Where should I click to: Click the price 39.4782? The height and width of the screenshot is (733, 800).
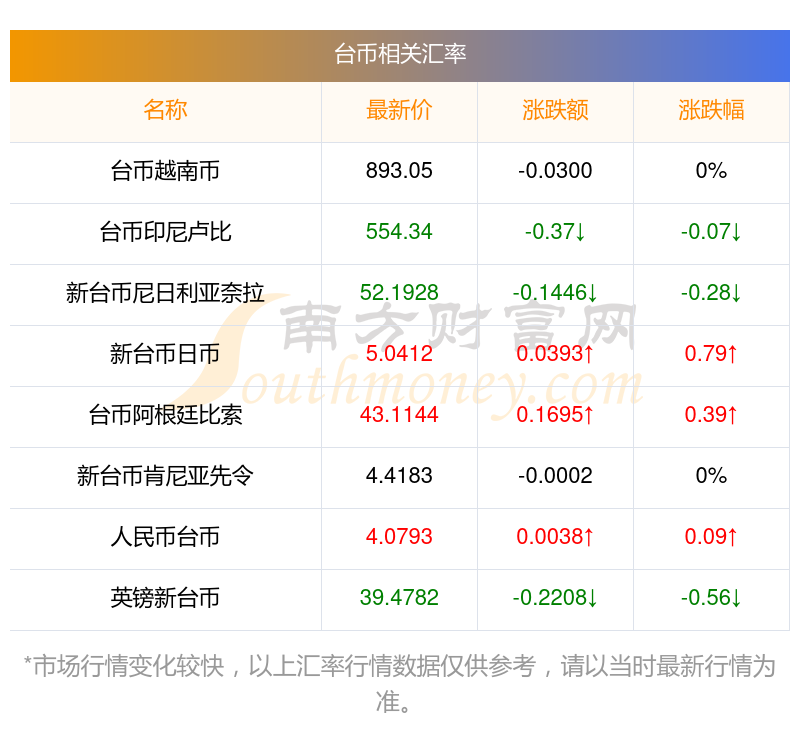[x=399, y=598]
